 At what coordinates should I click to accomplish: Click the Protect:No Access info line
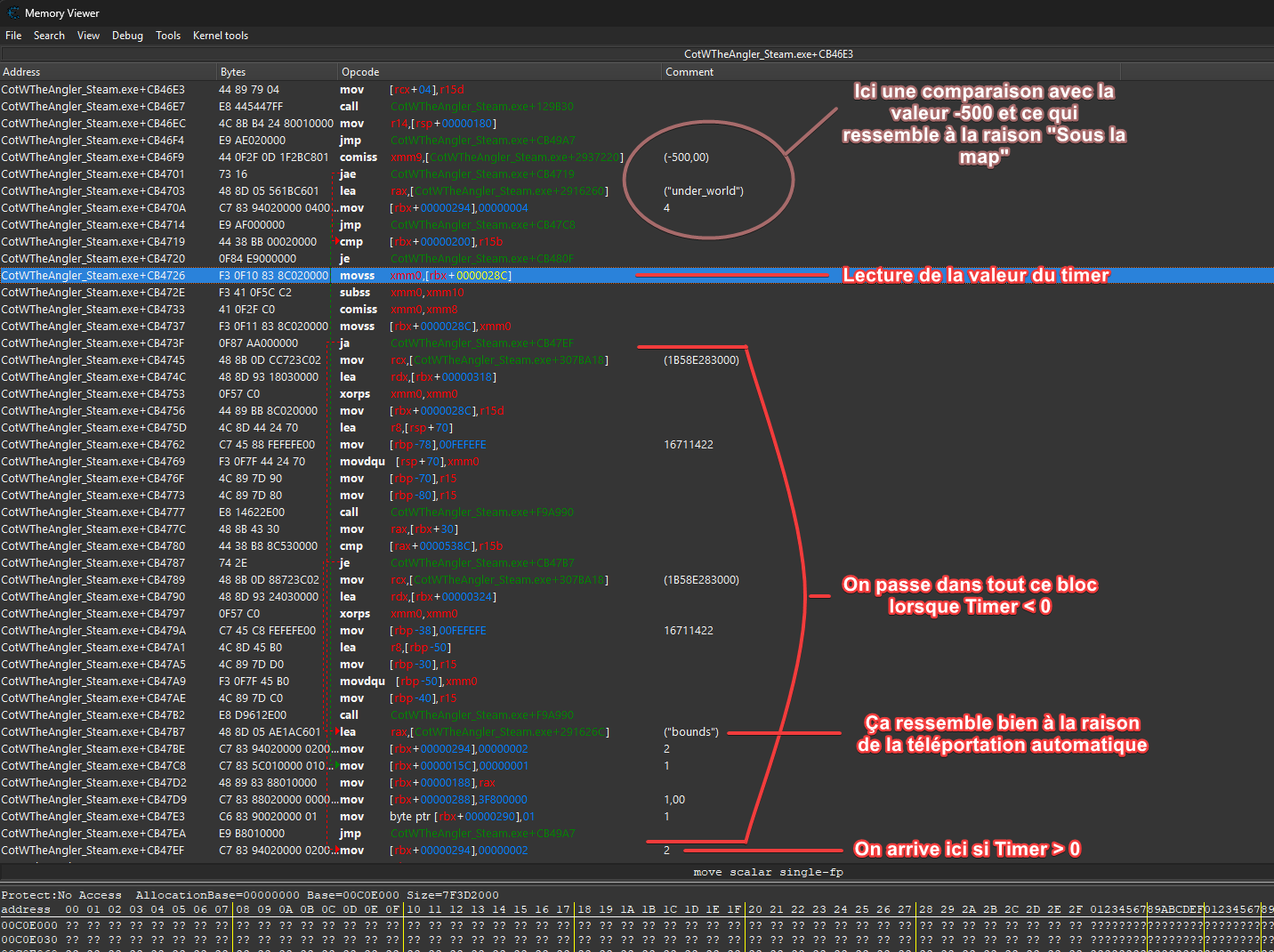[250, 895]
